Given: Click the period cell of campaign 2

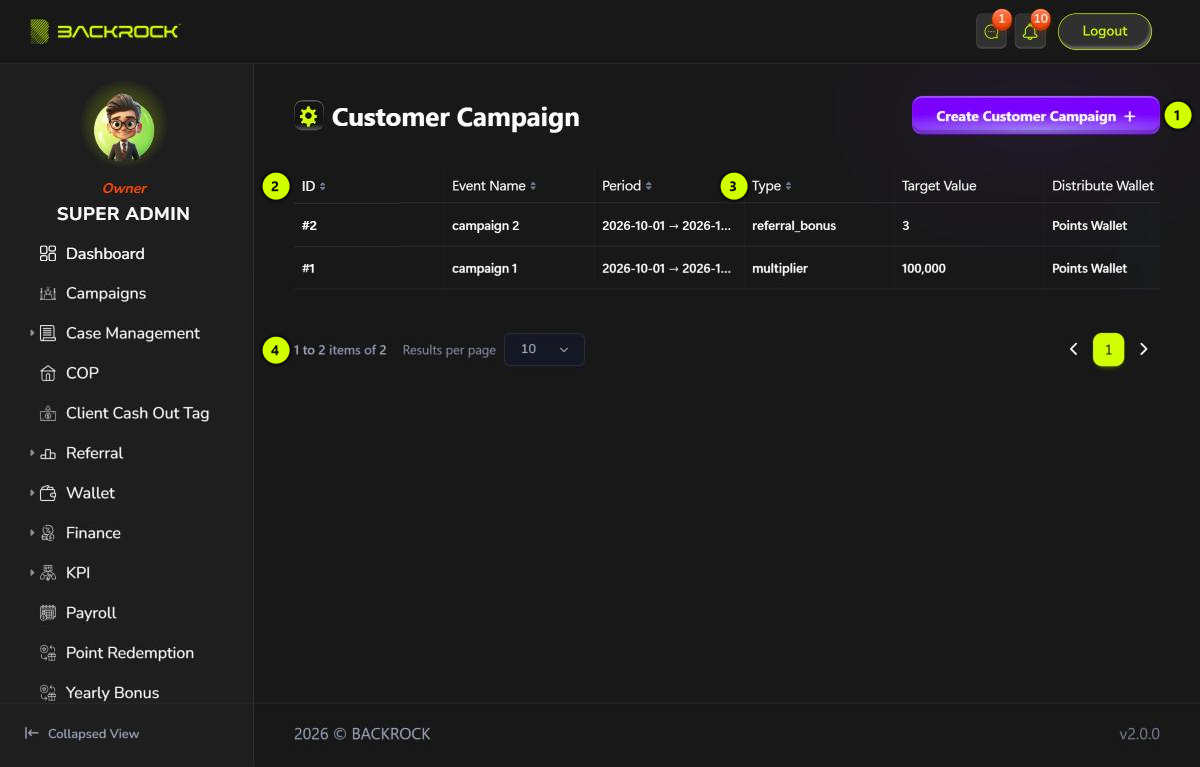Looking at the screenshot, I should coord(666,226).
